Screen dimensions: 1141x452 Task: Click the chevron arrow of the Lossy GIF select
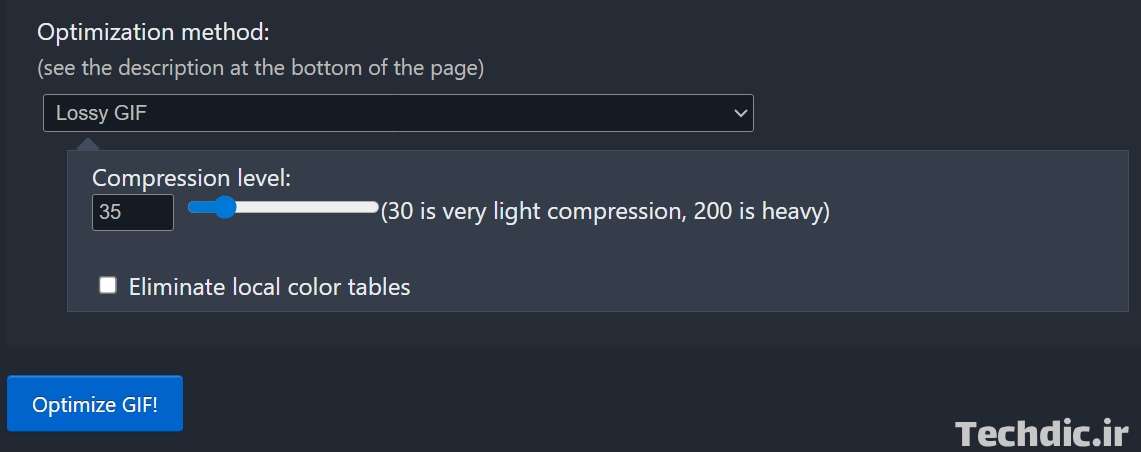pyautogui.click(x=740, y=113)
